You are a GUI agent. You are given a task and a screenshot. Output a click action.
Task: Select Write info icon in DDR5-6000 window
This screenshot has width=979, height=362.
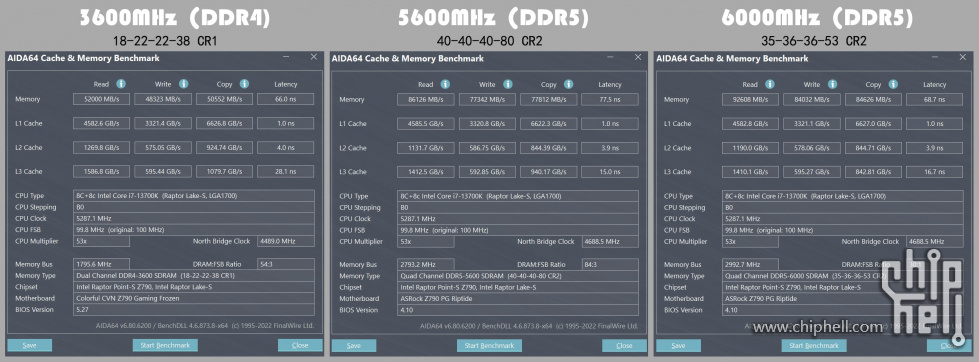833,84
